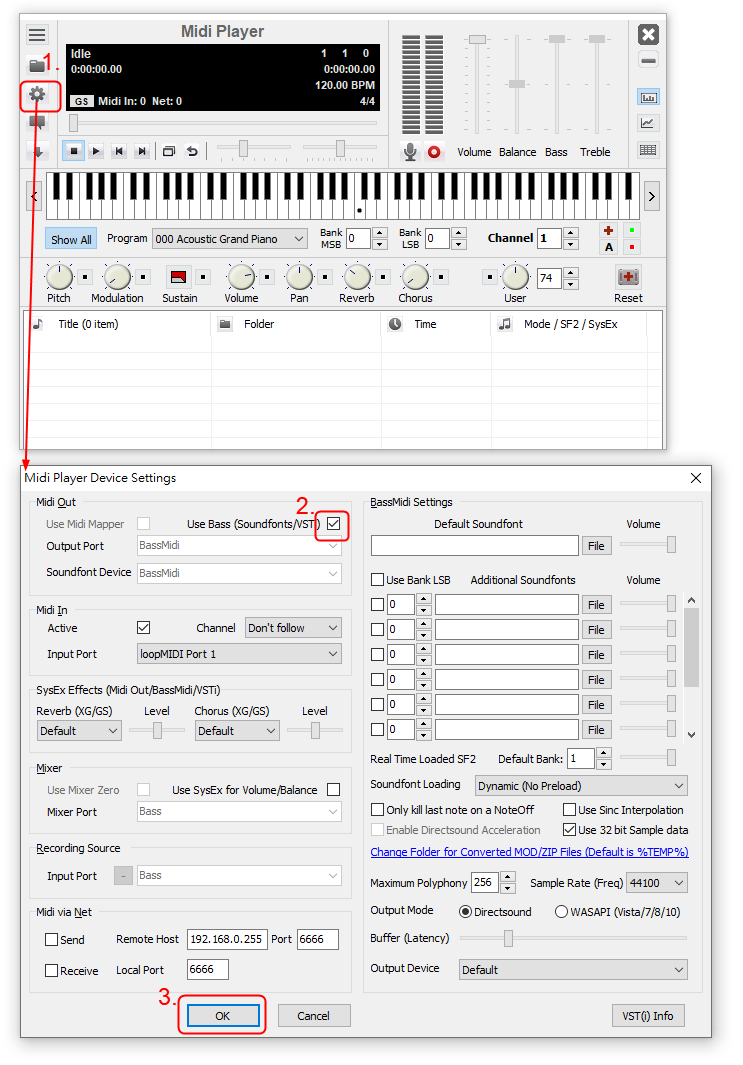Viewport: 743px width, 1065px height.
Task: Select Directsound output mode
Action: (465, 911)
